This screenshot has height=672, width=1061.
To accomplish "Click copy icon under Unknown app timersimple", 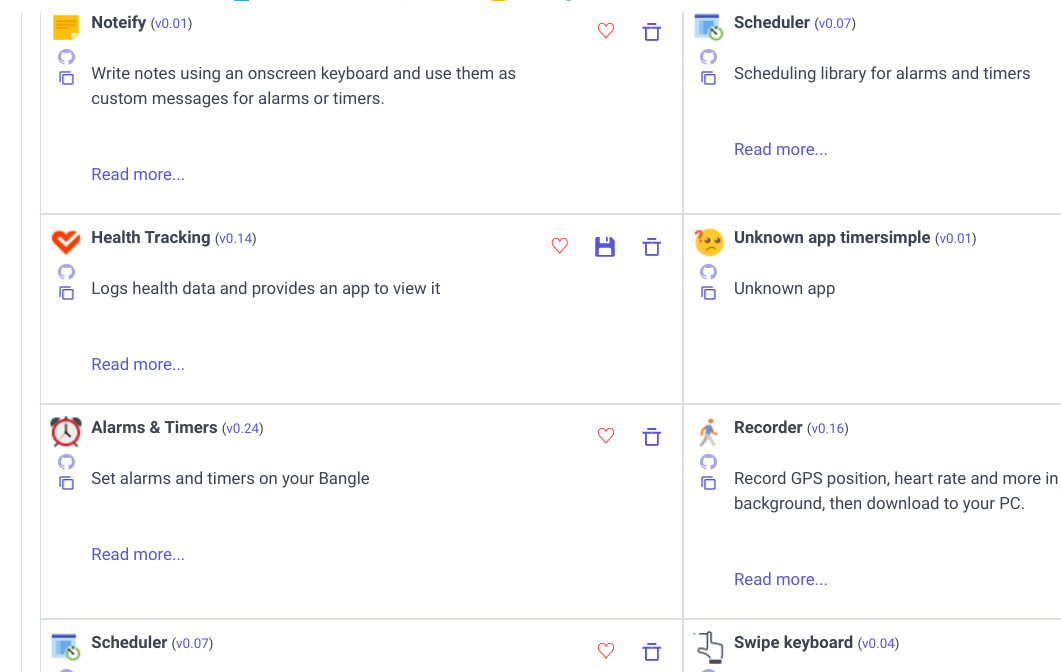I will pos(708,293).
